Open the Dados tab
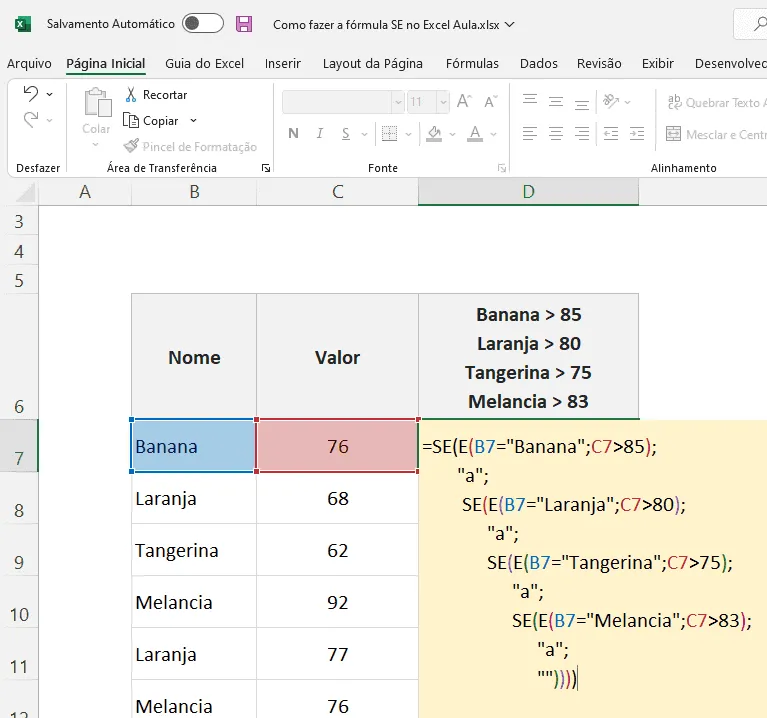Viewport: 767px width, 718px height. coord(539,64)
